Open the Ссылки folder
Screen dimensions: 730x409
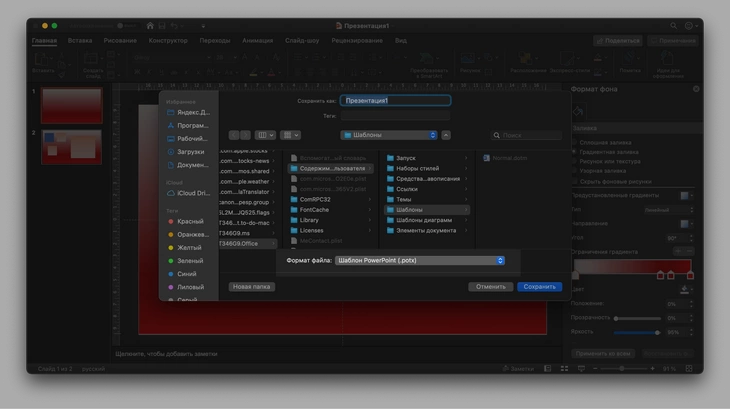tap(427, 189)
